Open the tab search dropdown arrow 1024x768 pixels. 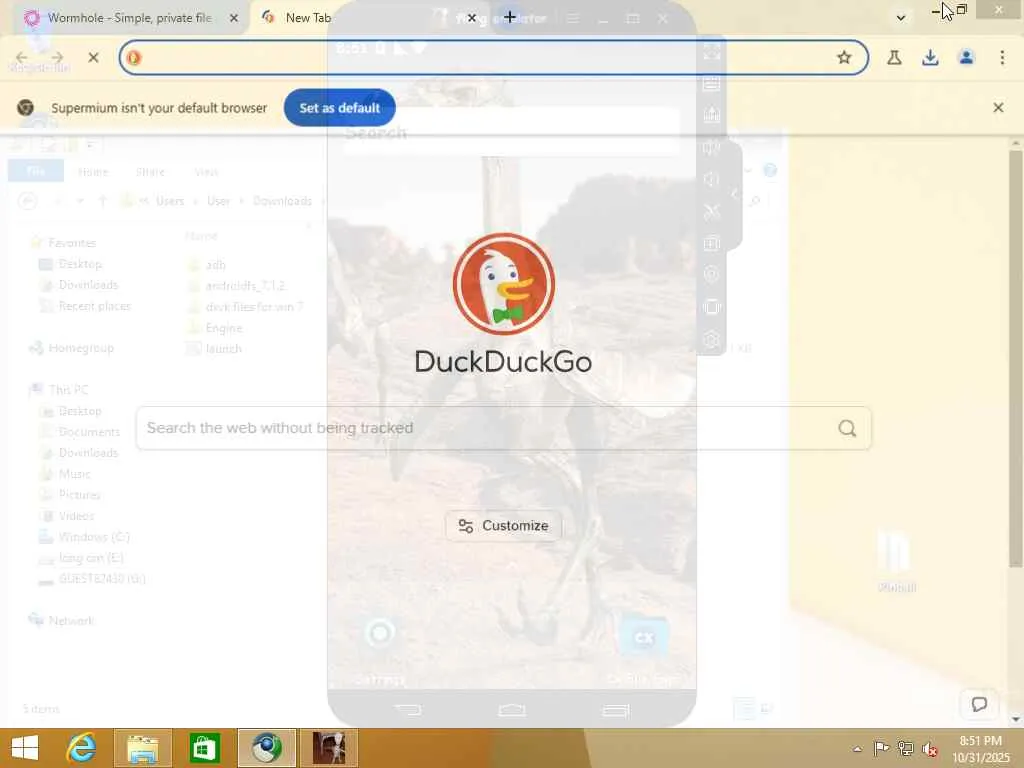(x=901, y=18)
